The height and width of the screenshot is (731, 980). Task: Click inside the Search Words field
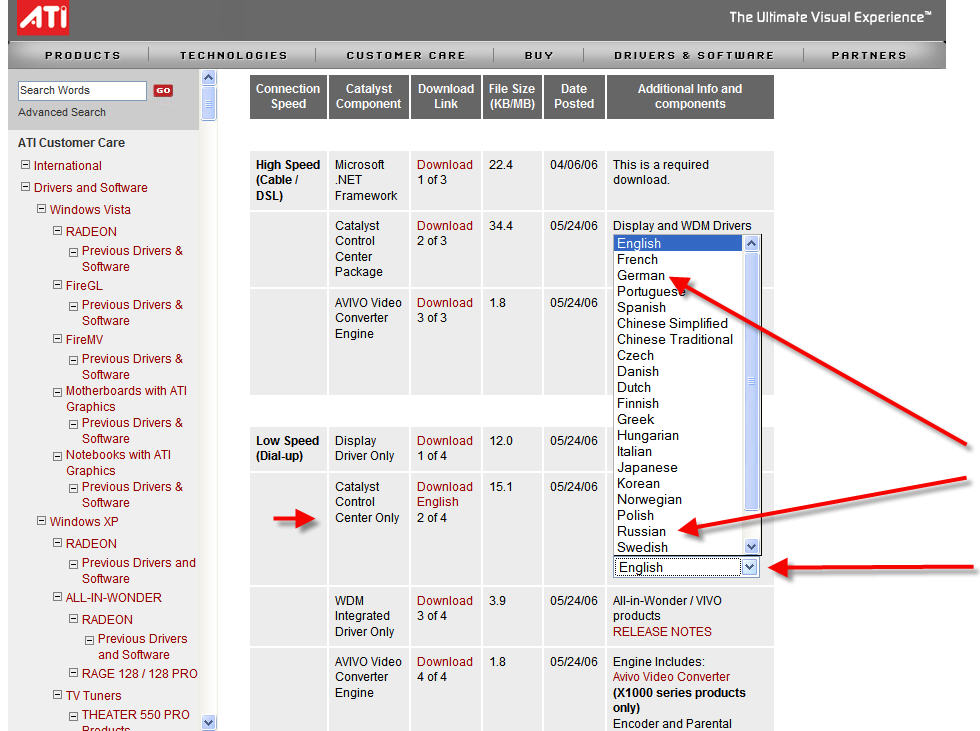point(82,91)
